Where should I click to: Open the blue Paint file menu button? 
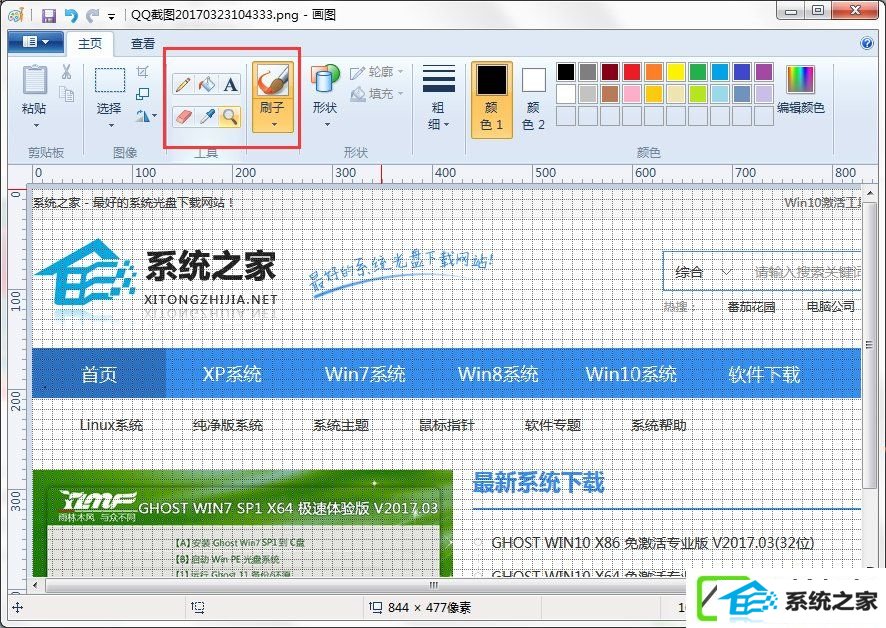click(x=35, y=42)
